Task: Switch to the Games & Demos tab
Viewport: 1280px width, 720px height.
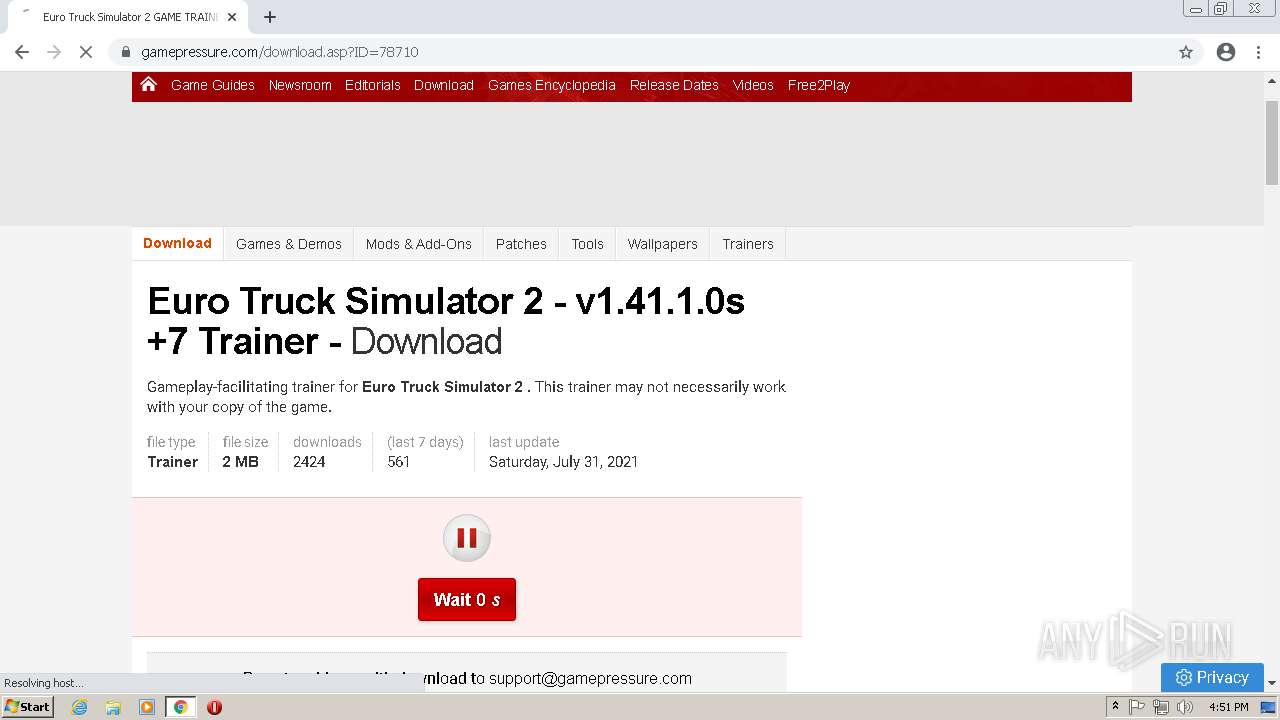Action: [289, 244]
